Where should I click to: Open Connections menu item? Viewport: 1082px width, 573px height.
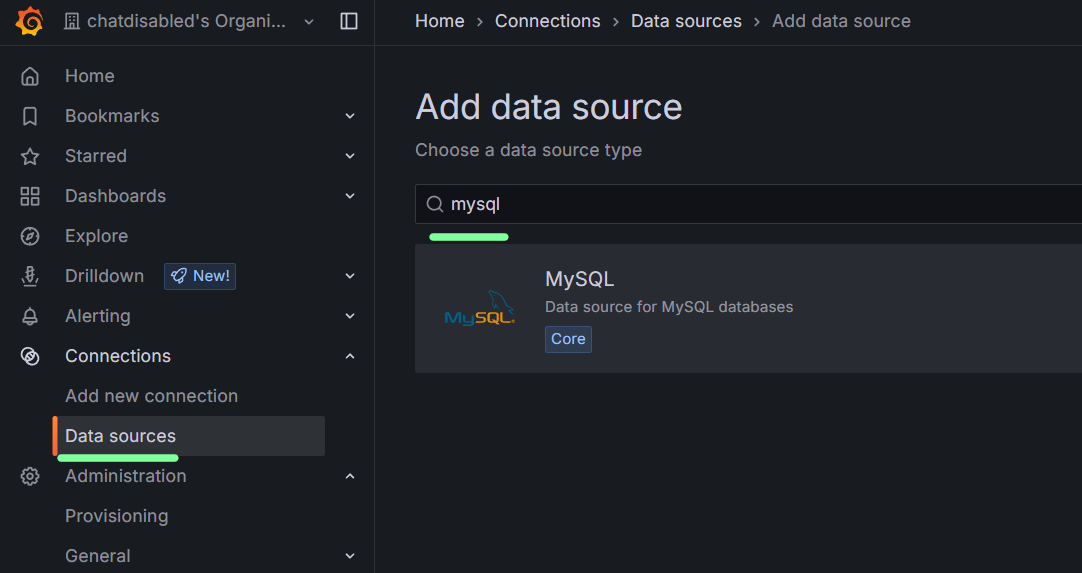coord(118,356)
